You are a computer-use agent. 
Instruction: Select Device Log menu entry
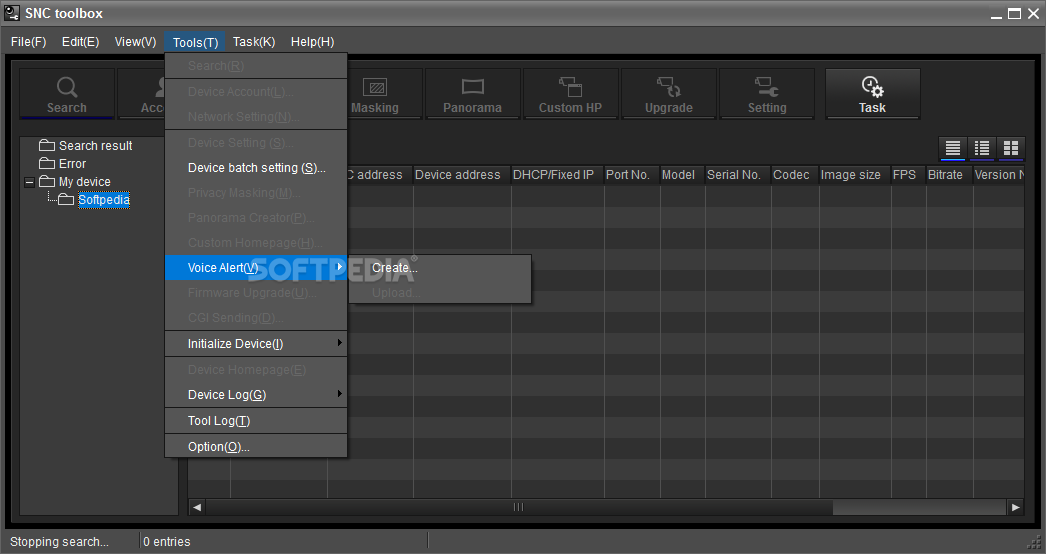(256, 394)
